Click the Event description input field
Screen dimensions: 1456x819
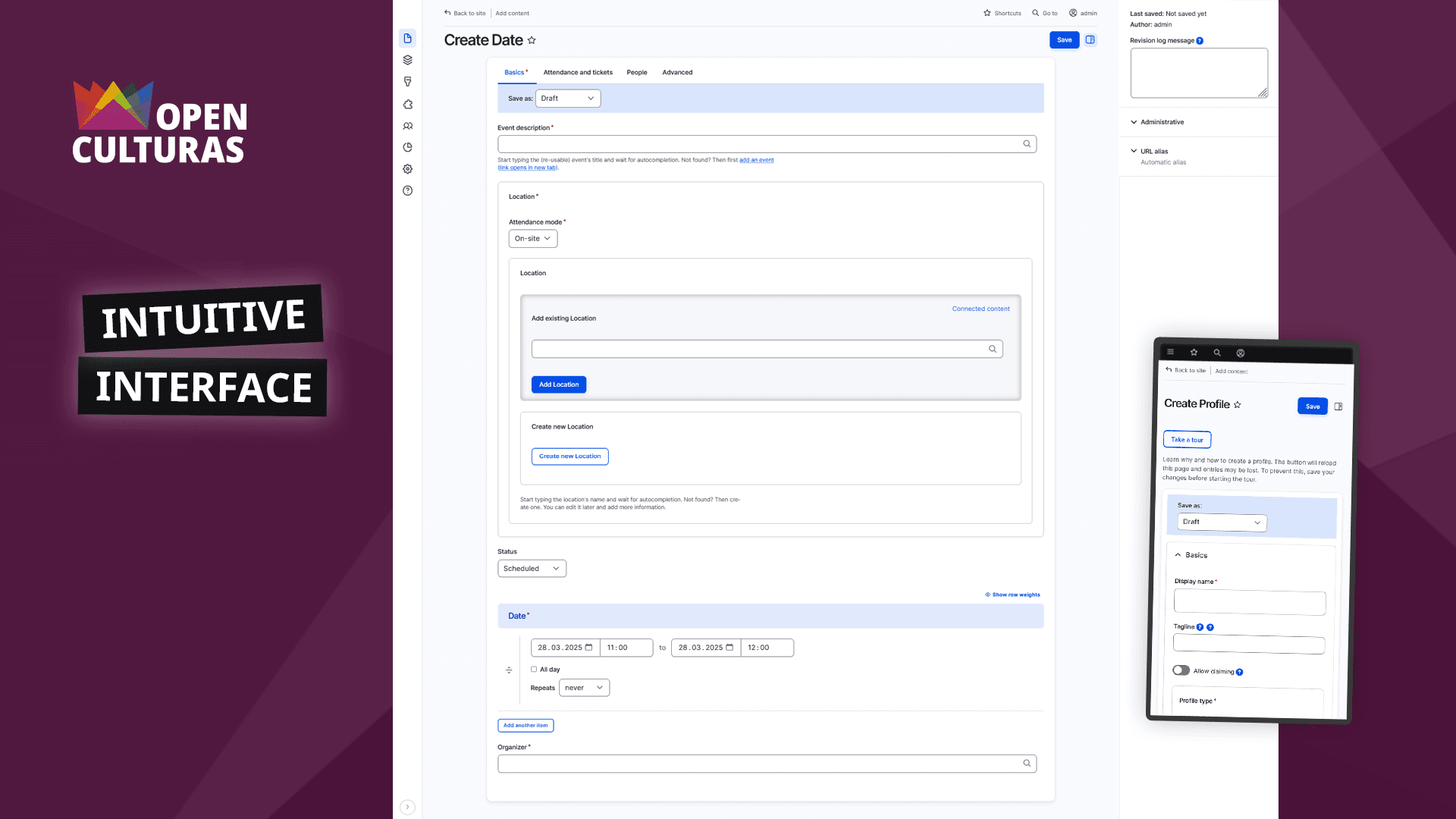click(758, 144)
